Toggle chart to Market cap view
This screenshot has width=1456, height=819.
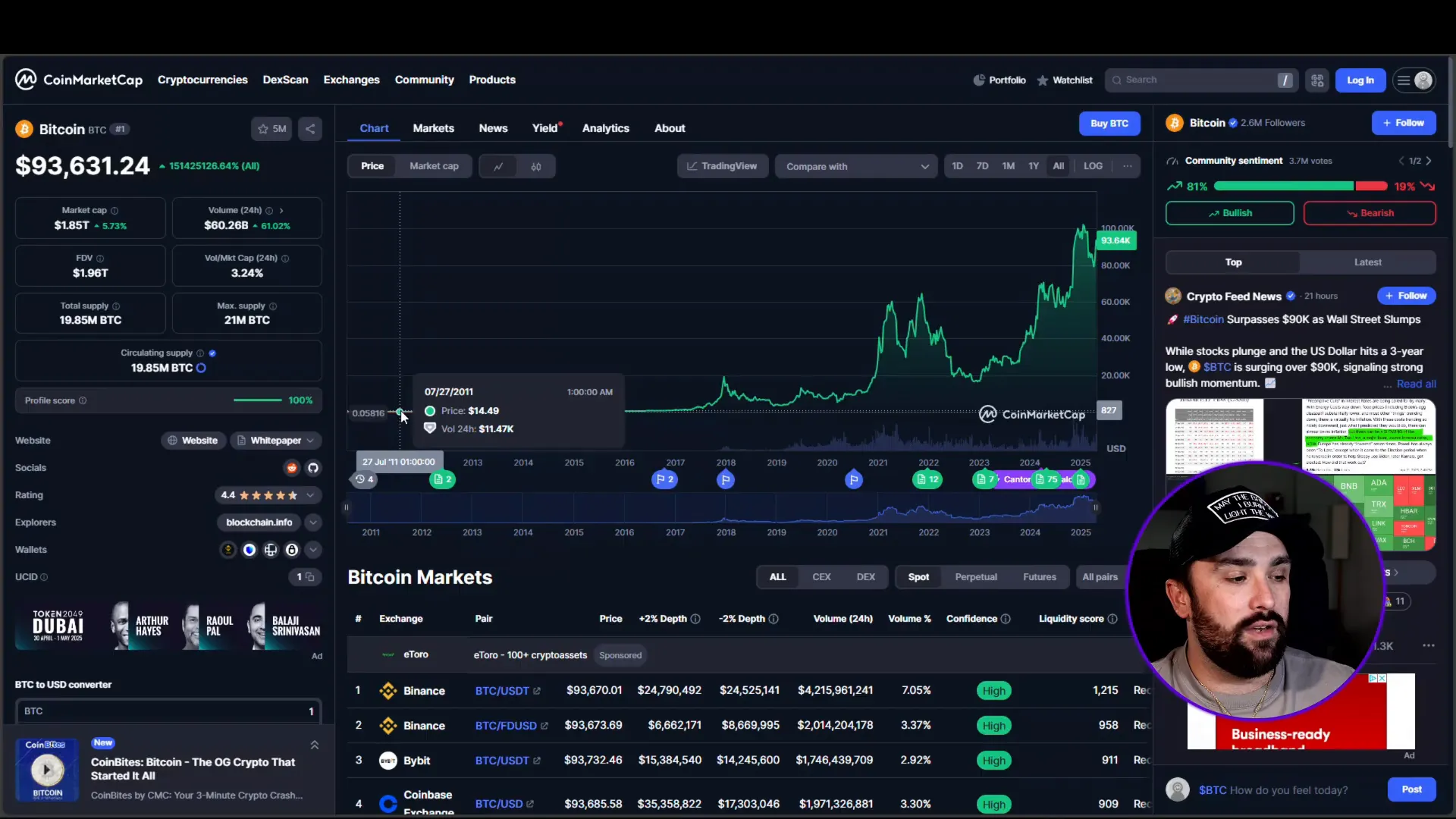(434, 166)
